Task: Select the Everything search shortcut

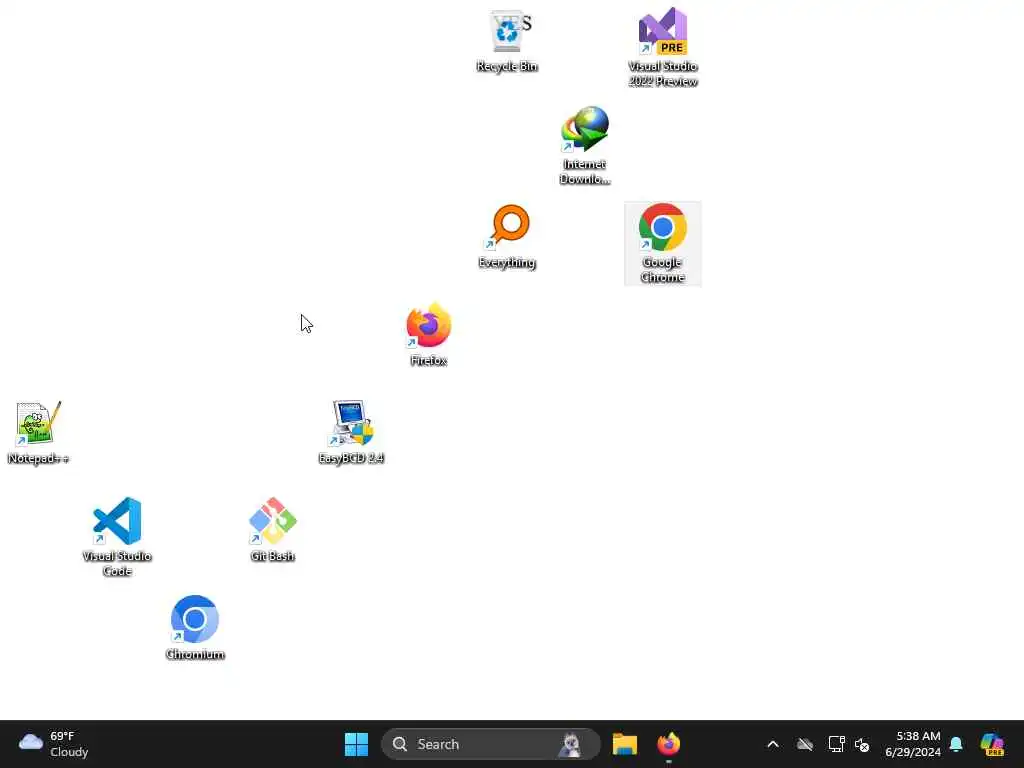Action: click(x=507, y=236)
